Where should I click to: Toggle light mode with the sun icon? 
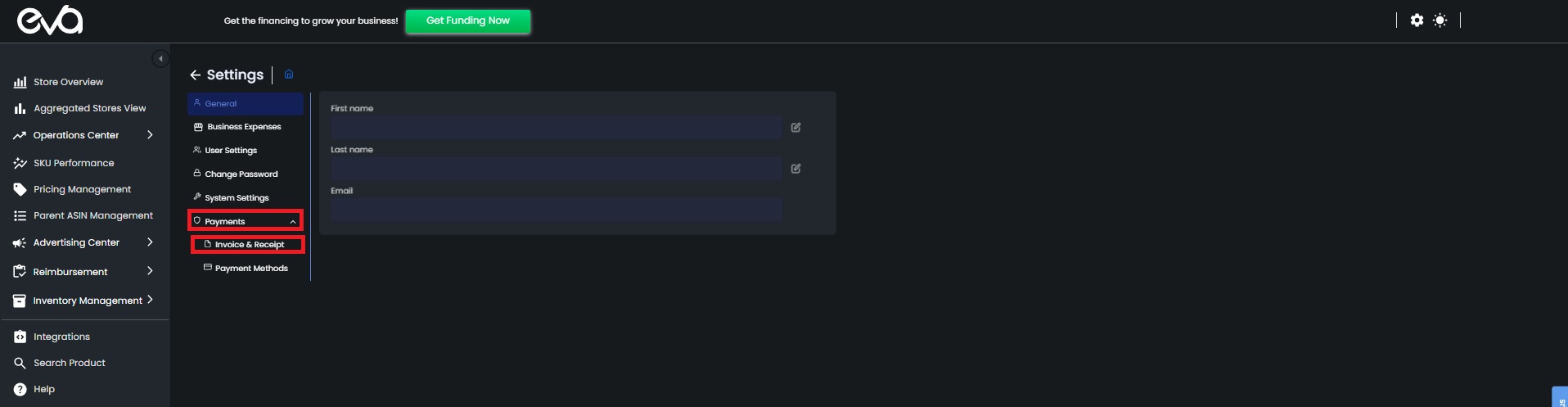tap(1440, 20)
